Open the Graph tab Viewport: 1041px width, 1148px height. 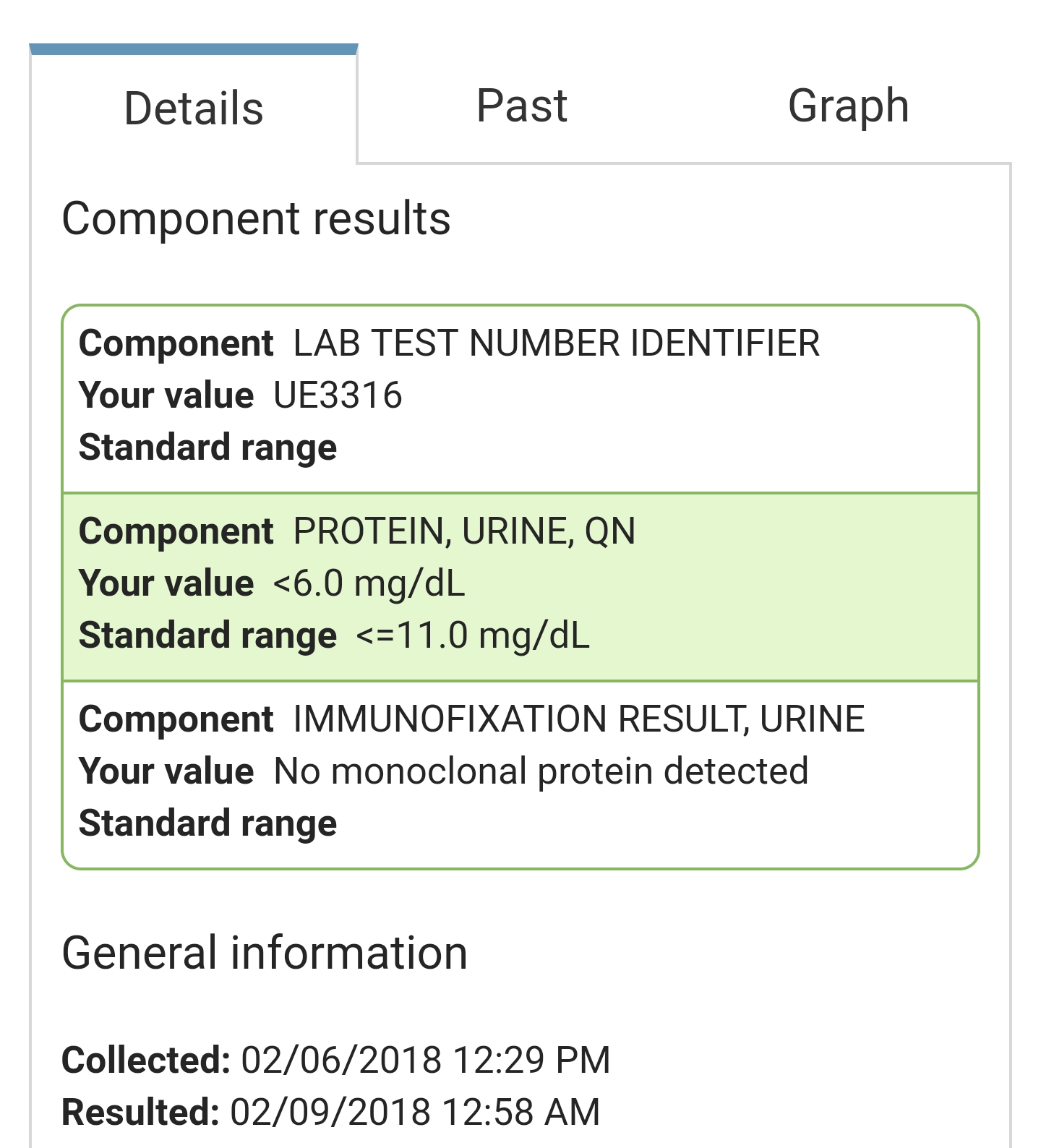tap(848, 106)
